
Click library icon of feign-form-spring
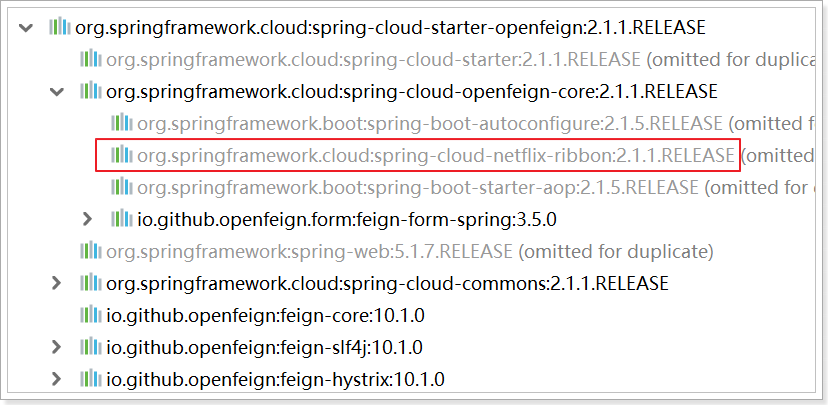pyautogui.click(x=122, y=219)
